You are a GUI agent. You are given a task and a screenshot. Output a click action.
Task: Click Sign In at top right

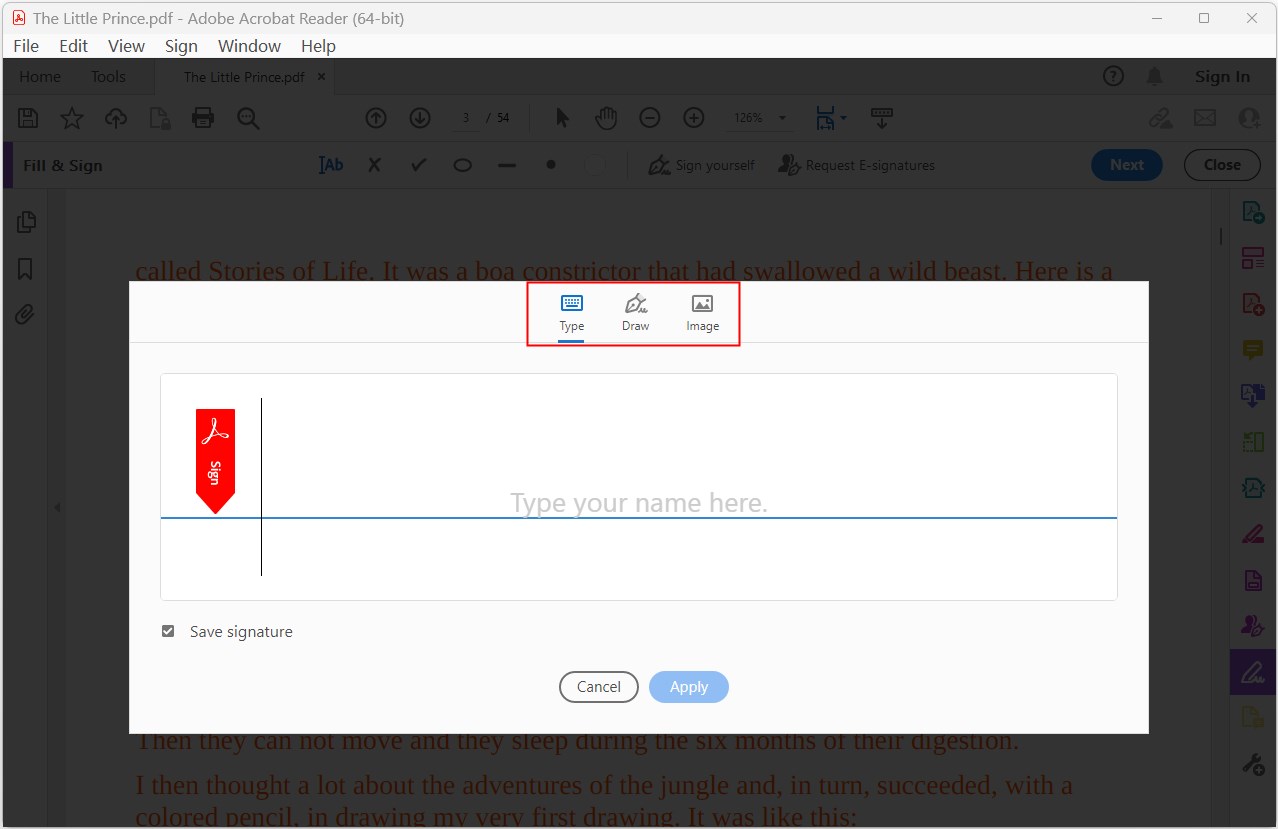1222,76
